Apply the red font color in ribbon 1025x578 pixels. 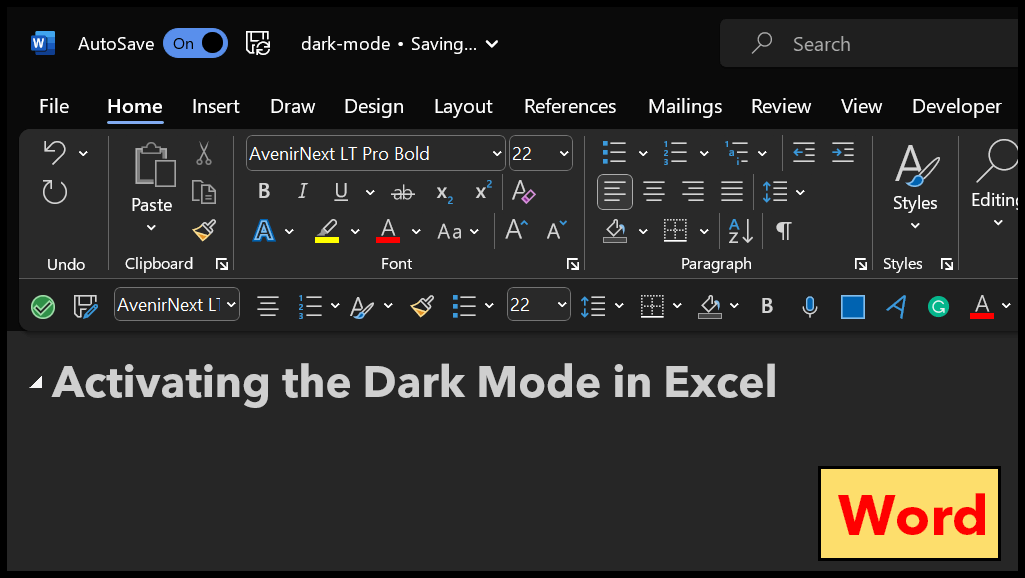(388, 231)
